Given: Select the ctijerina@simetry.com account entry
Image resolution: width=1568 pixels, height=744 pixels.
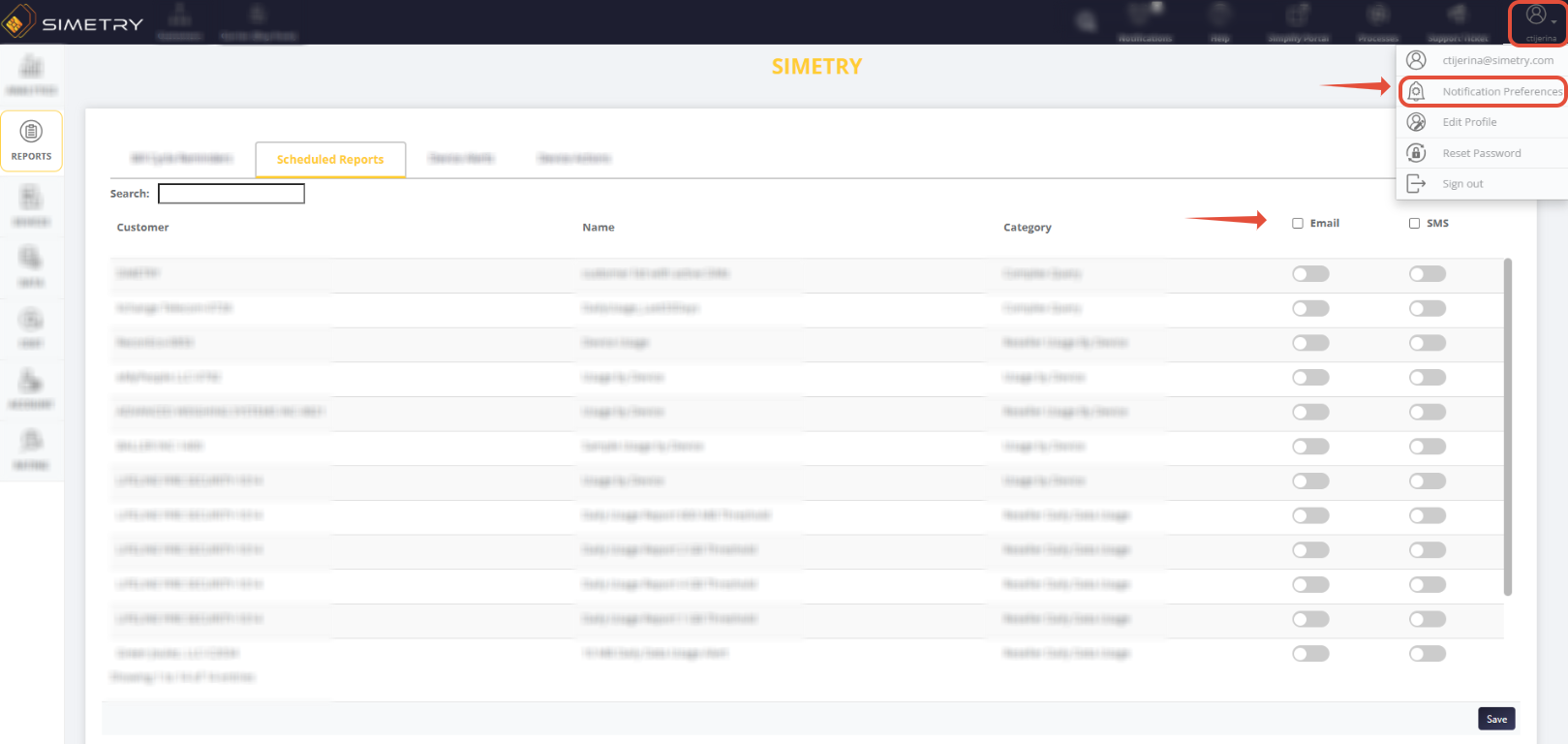Looking at the screenshot, I should pyautogui.click(x=1482, y=60).
